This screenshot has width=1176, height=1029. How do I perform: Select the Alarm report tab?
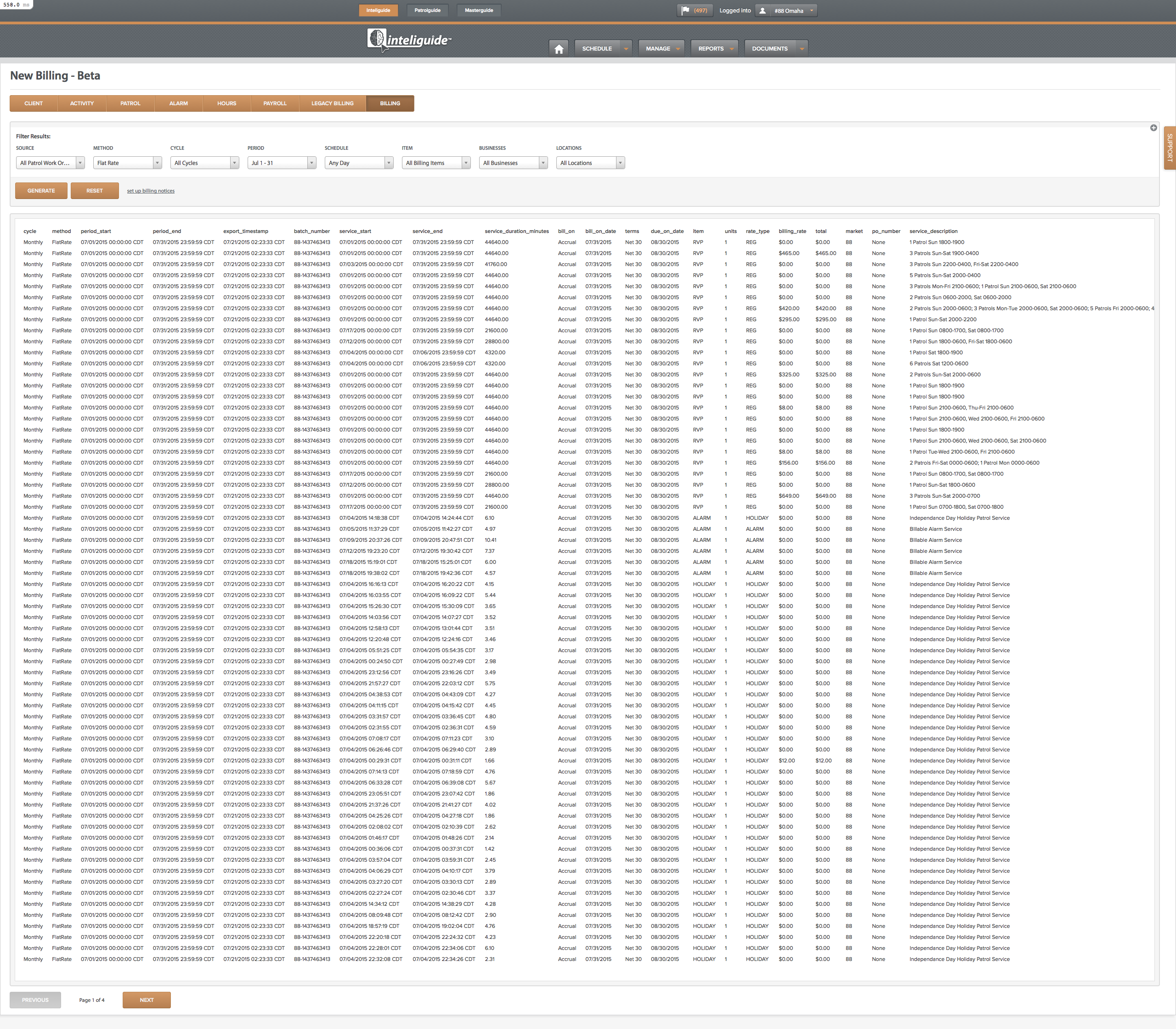pyautogui.click(x=179, y=103)
